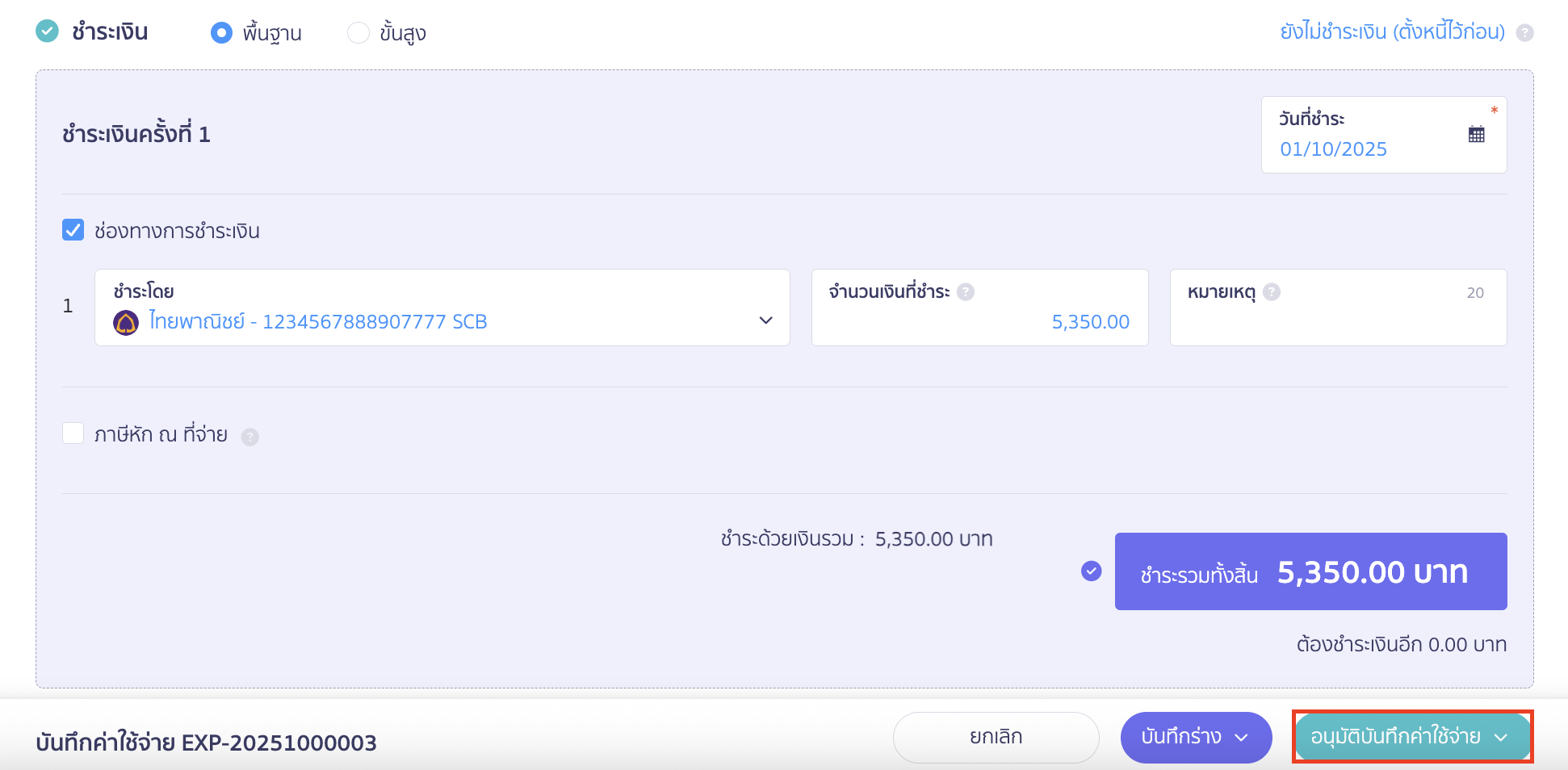
Task: Click the blue check icon beside total
Action: (x=1091, y=571)
